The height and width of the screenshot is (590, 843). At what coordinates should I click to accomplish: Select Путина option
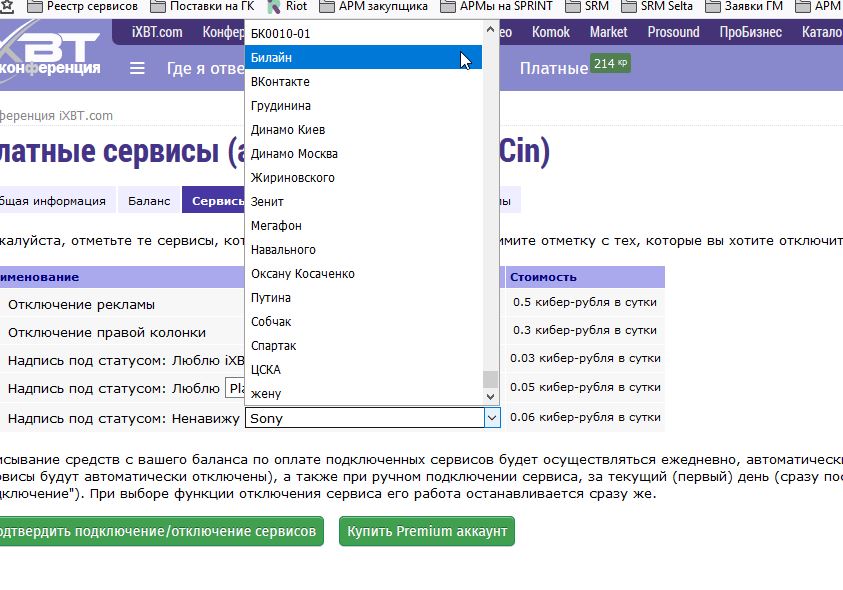pyautogui.click(x=363, y=297)
